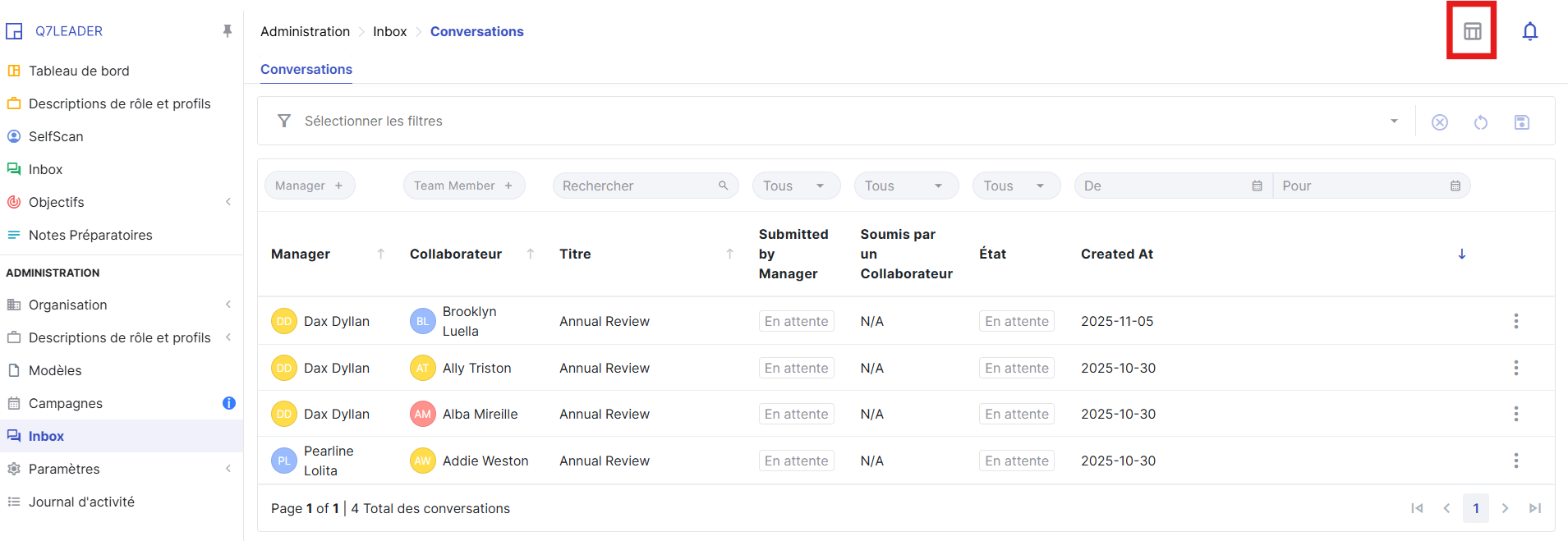This screenshot has width=1568, height=541.
Task: Open the notifications bell
Action: tap(1529, 32)
